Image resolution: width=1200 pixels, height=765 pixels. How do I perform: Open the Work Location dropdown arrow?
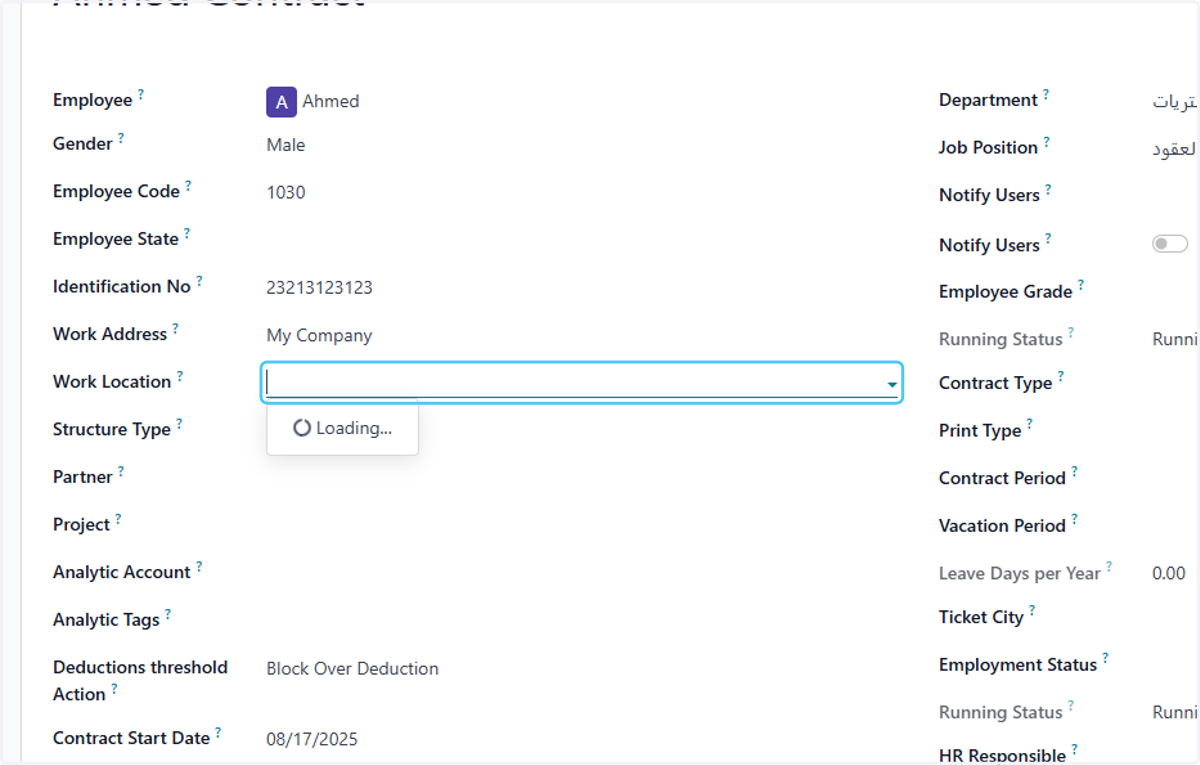click(891, 384)
